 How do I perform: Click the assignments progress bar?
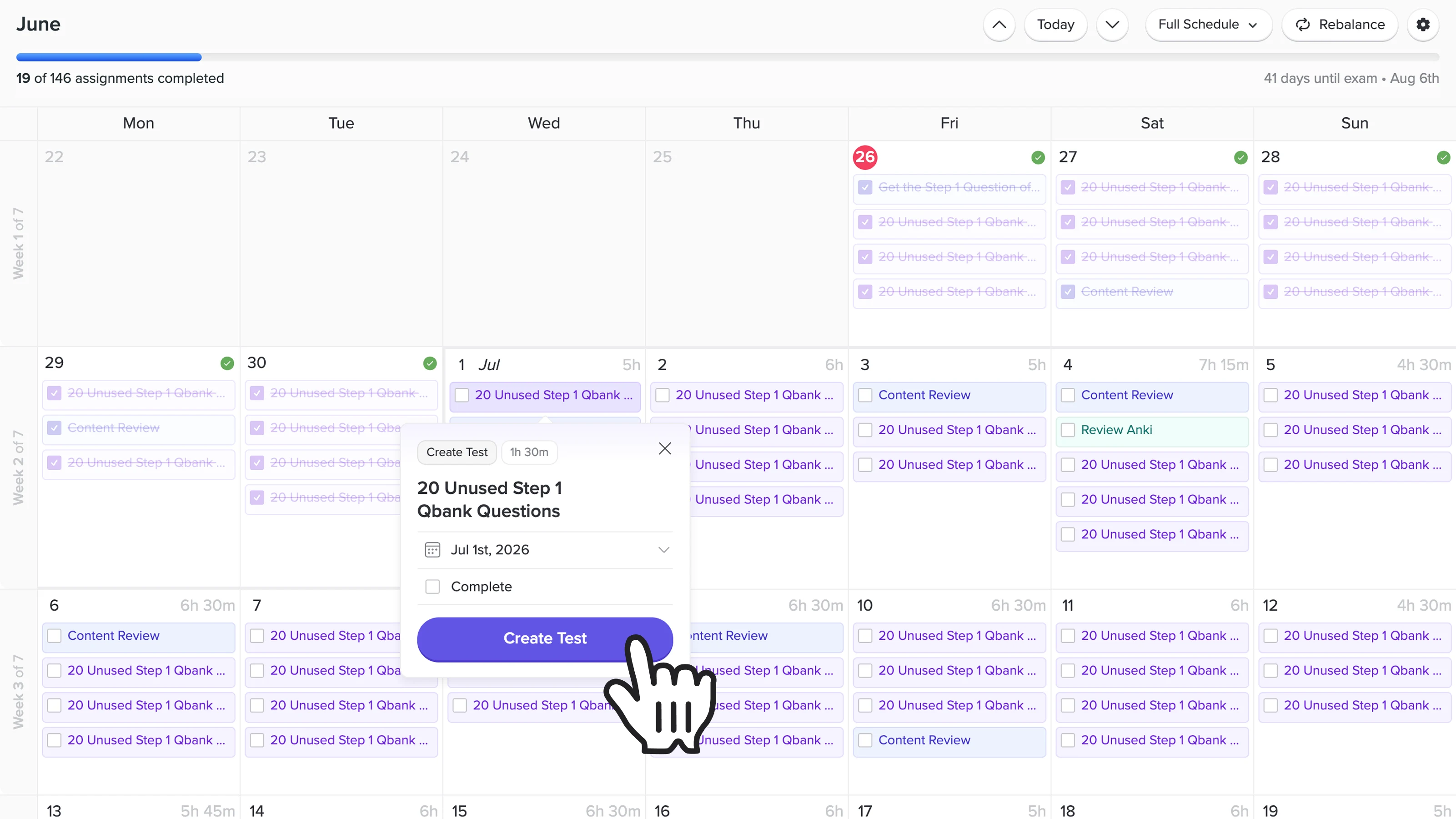tap(728, 57)
